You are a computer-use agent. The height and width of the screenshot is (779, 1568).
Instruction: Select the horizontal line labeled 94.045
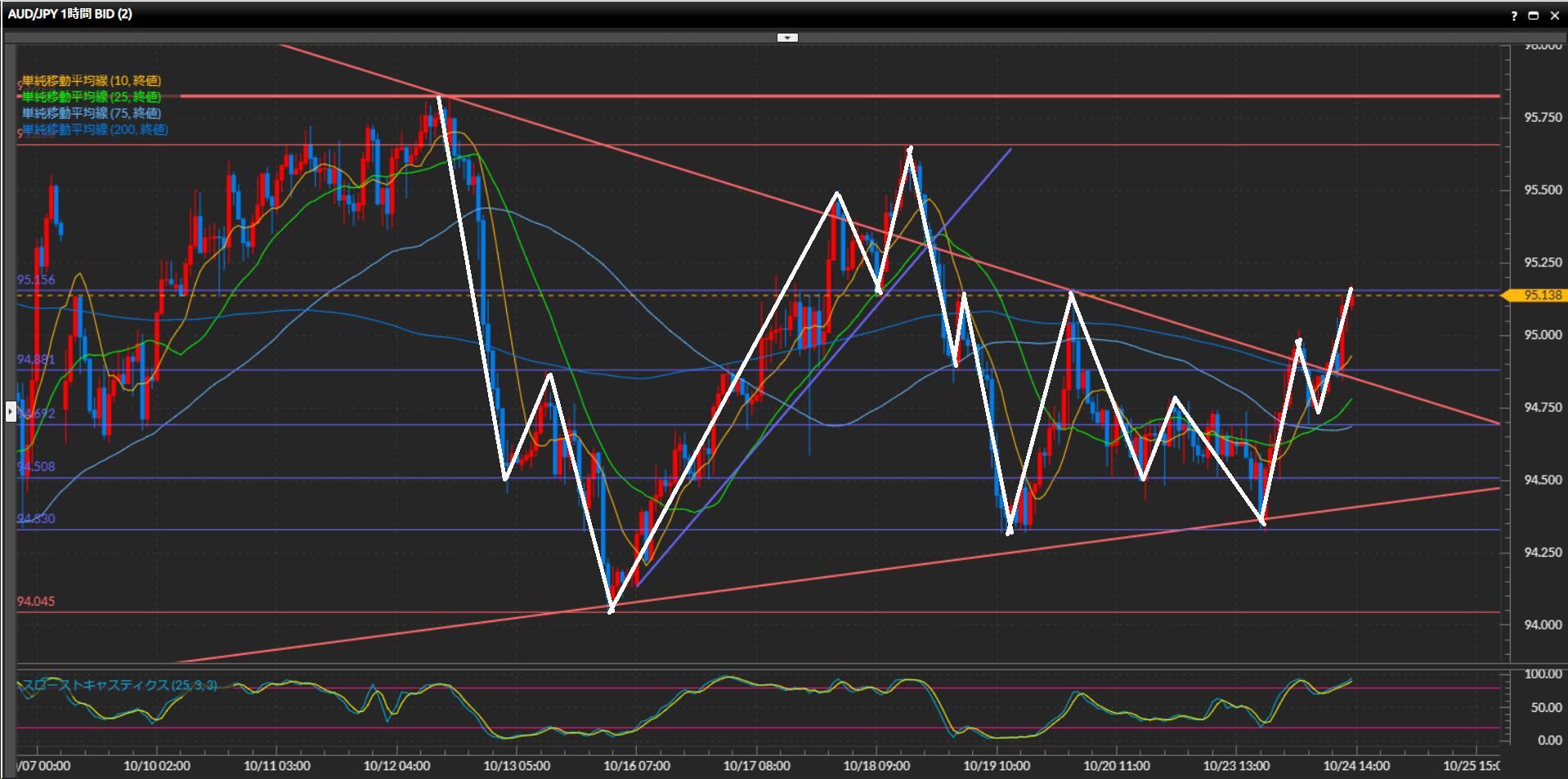36,602
